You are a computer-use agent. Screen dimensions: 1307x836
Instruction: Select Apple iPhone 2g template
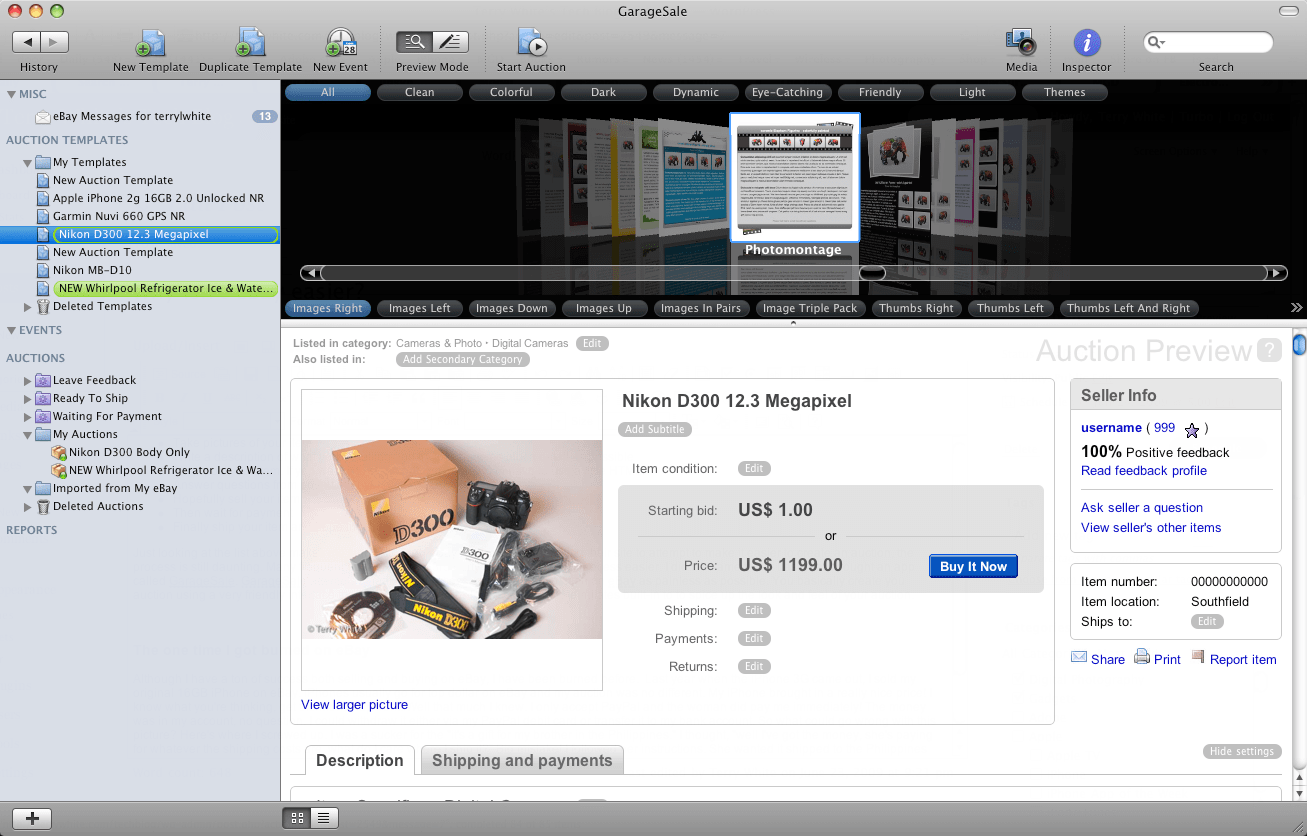coord(158,198)
